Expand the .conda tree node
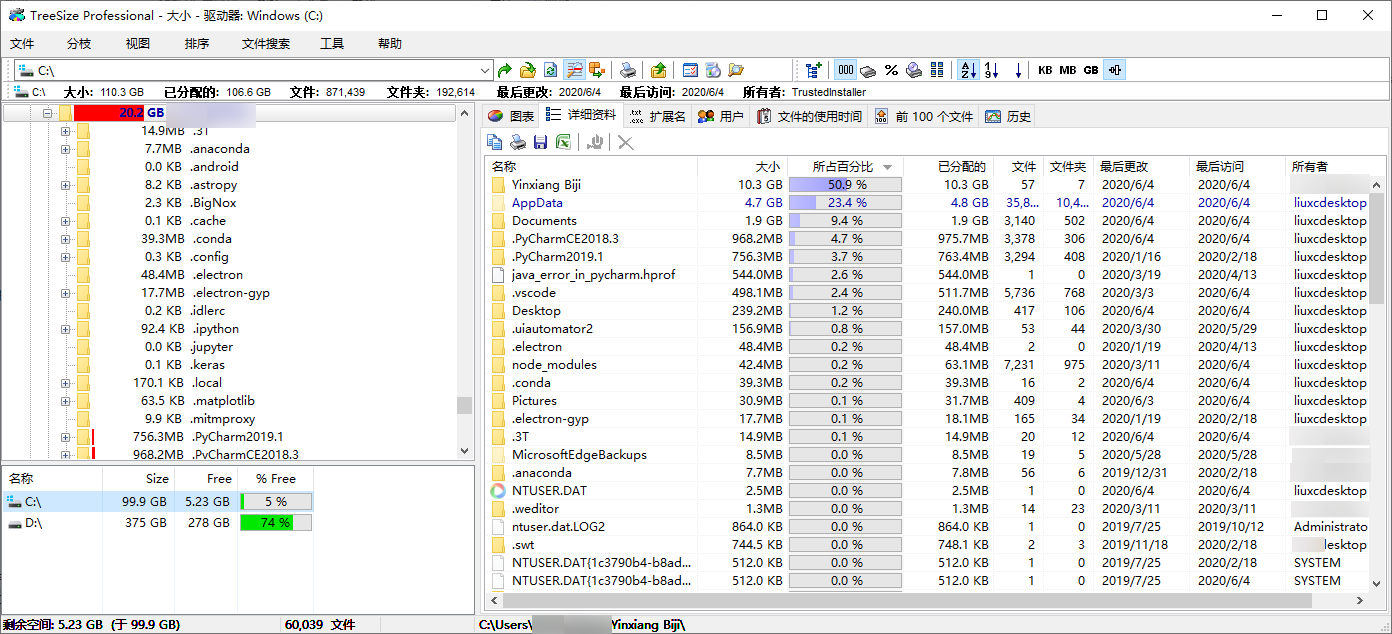 [65, 239]
